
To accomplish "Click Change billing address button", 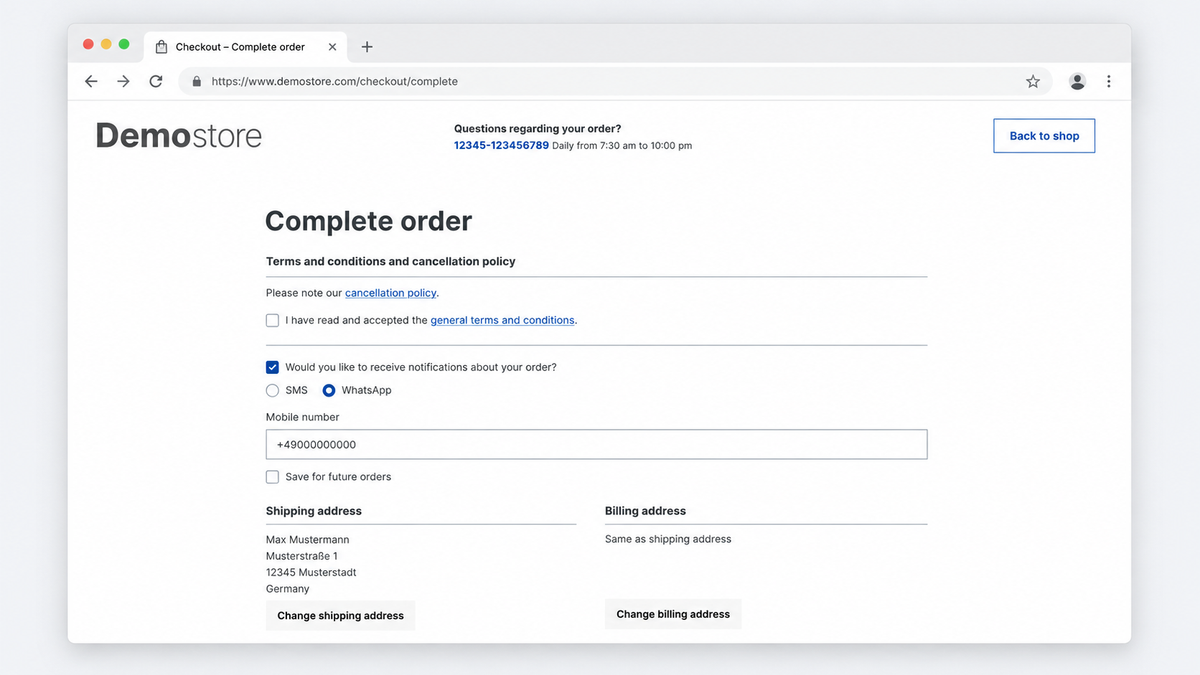I will (x=673, y=614).
